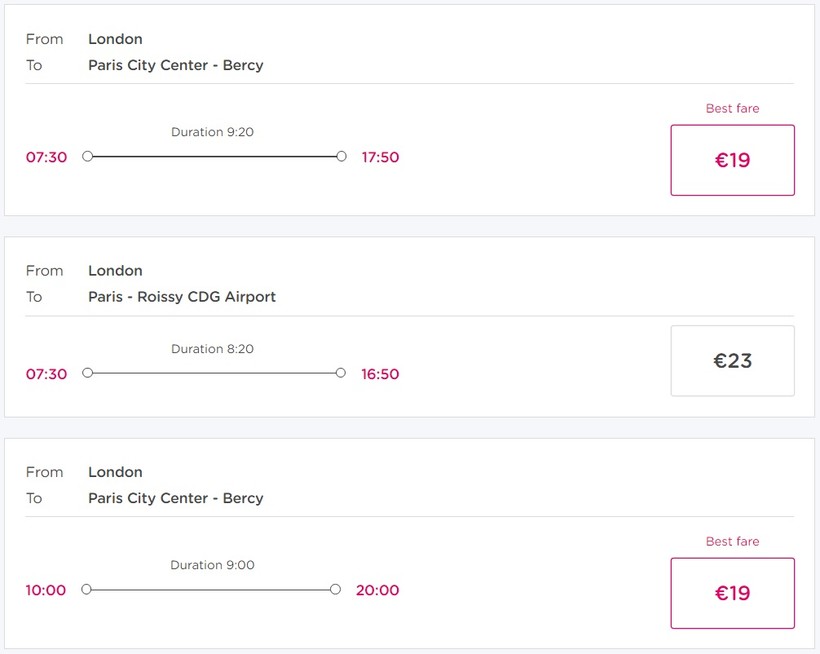Click the origin circle of the 9:20 duration trip
The height and width of the screenshot is (654, 820).
point(87,157)
